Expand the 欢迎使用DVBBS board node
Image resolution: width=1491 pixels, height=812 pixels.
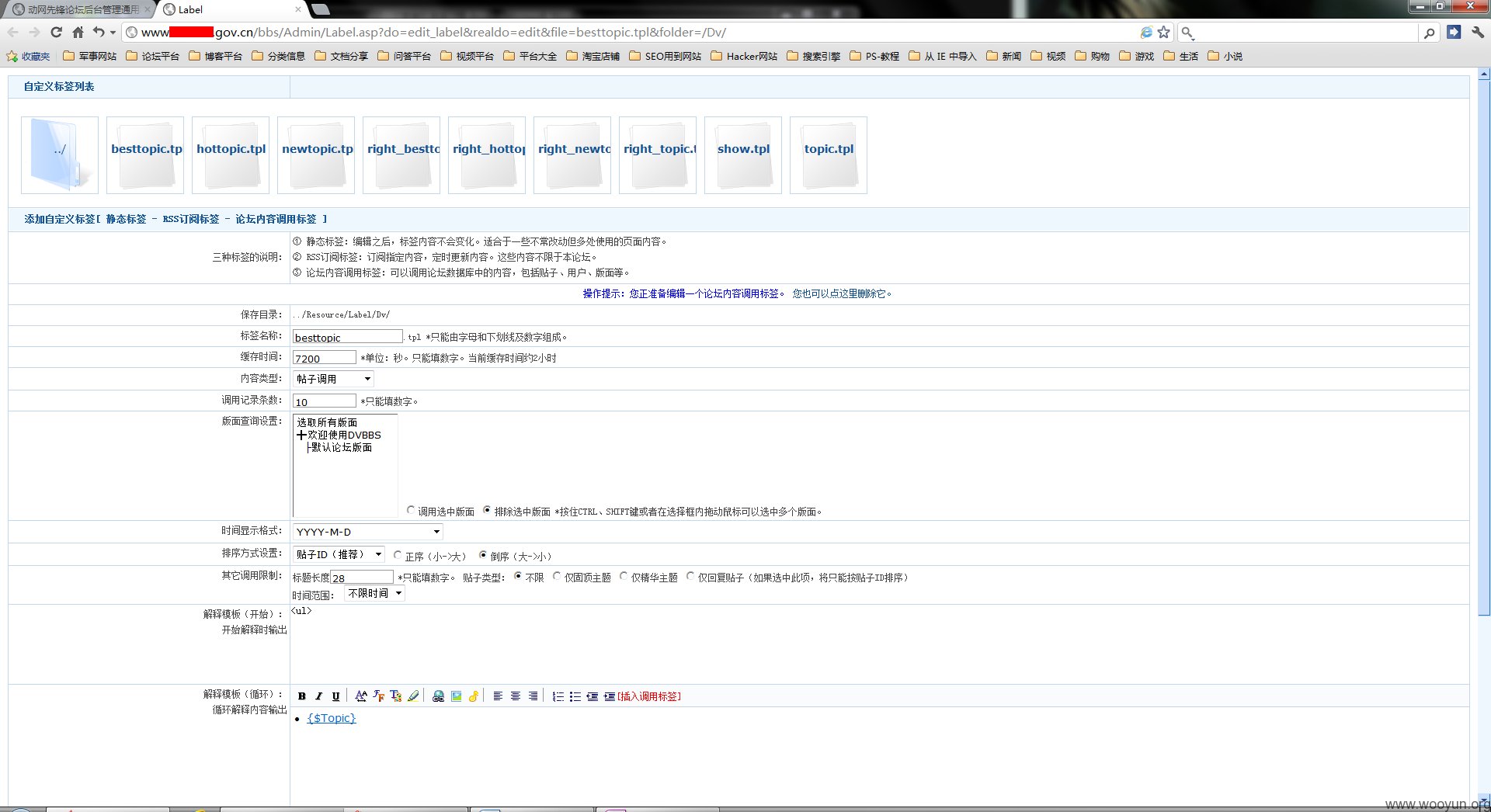pos(301,435)
